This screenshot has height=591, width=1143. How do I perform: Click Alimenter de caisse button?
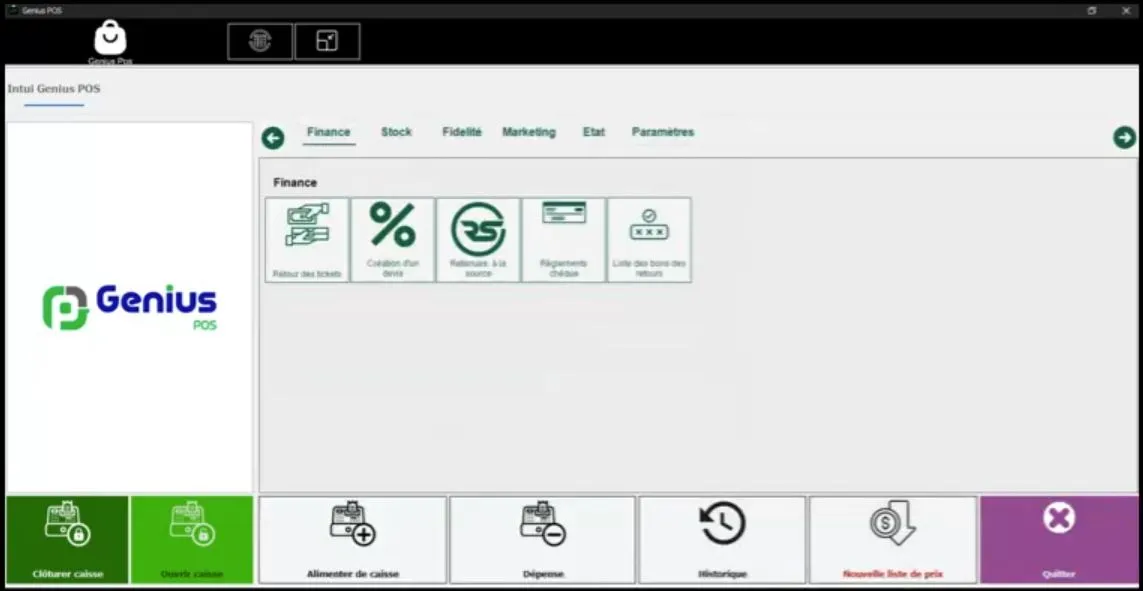click(x=353, y=540)
